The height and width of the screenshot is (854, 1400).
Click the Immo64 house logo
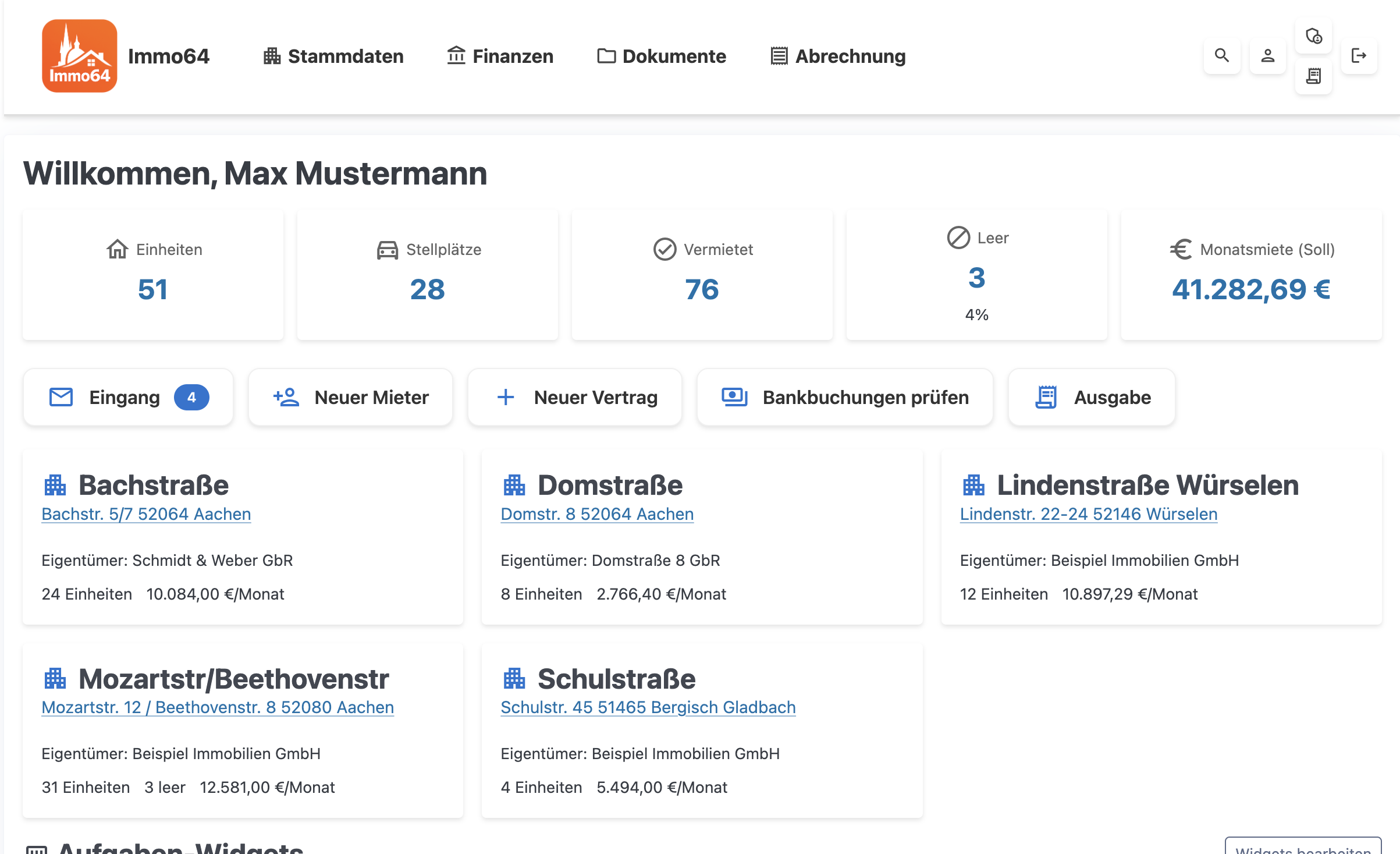(79, 56)
